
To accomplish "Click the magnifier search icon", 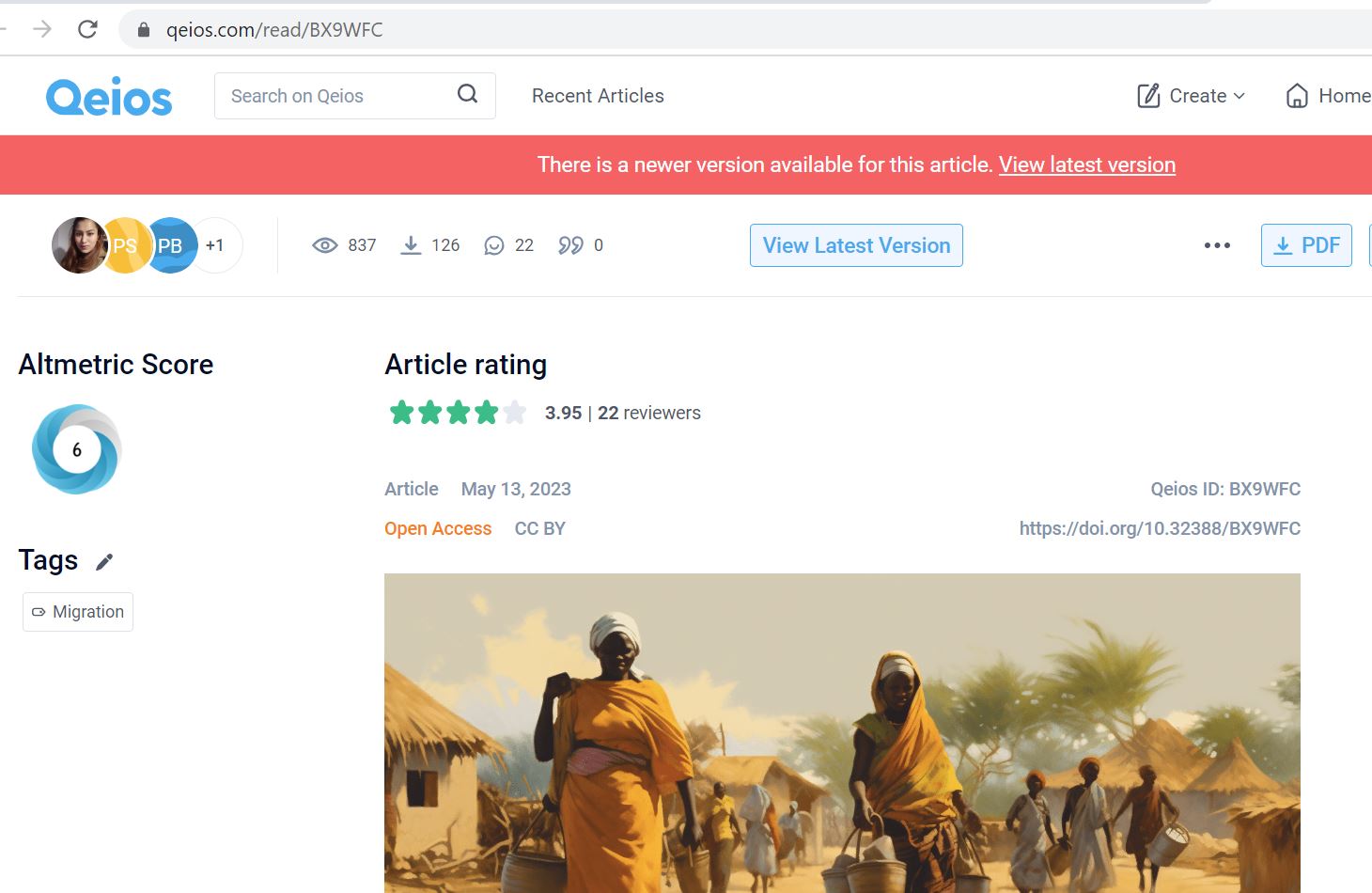I will 467,94.
